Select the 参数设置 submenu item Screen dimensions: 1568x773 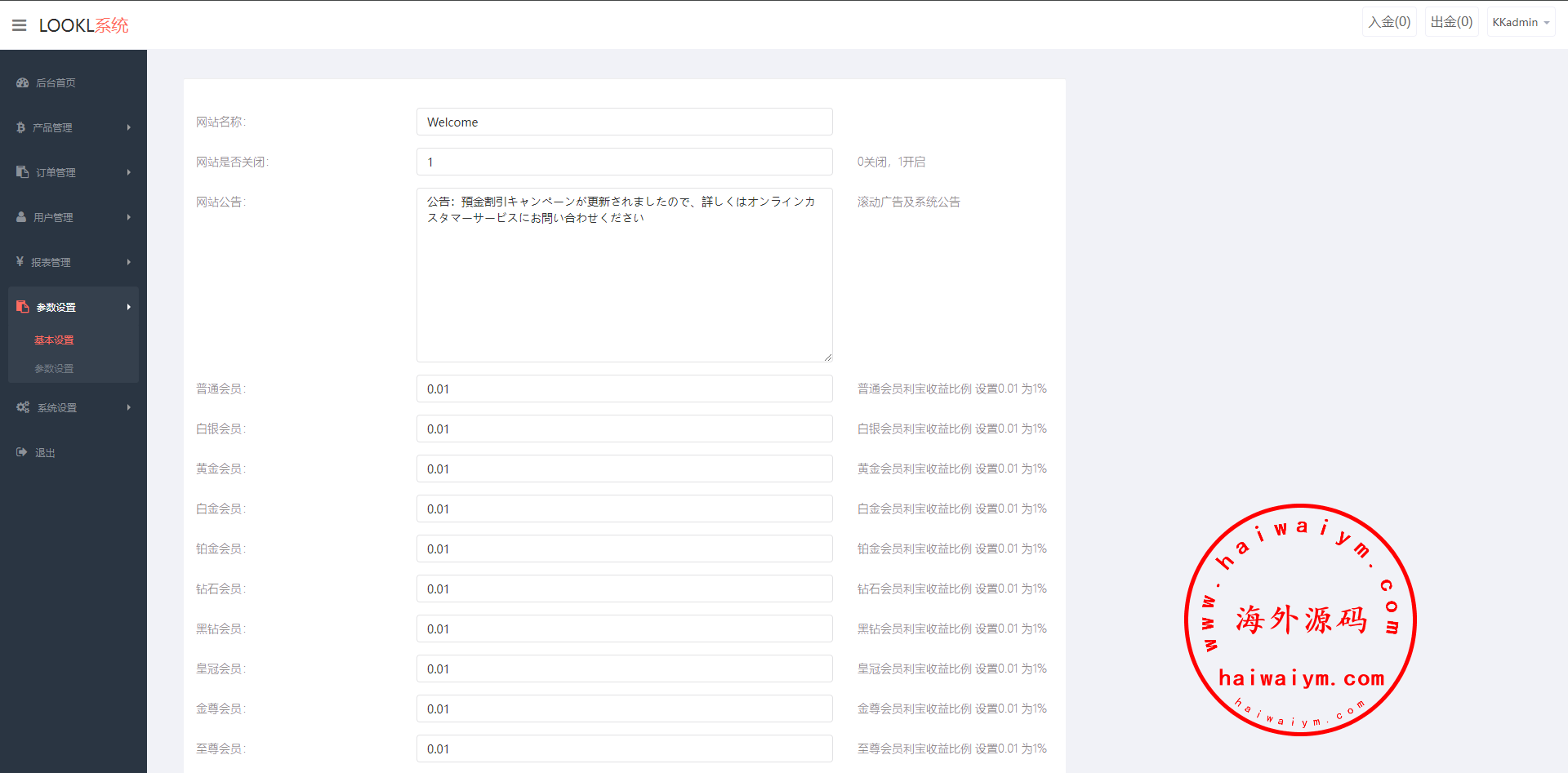tap(54, 369)
